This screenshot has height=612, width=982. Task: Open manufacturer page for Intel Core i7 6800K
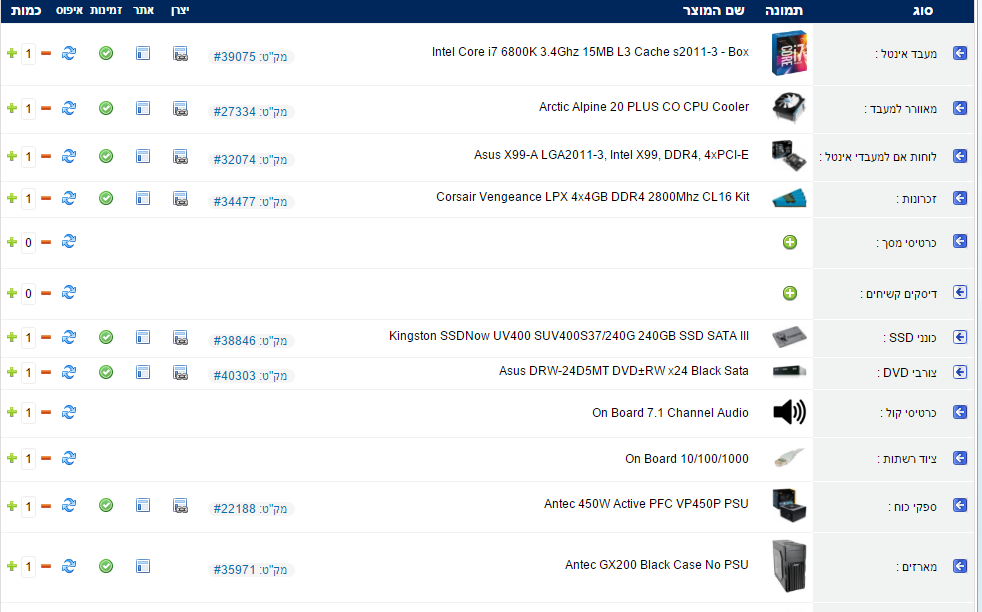tap(180, 54)
